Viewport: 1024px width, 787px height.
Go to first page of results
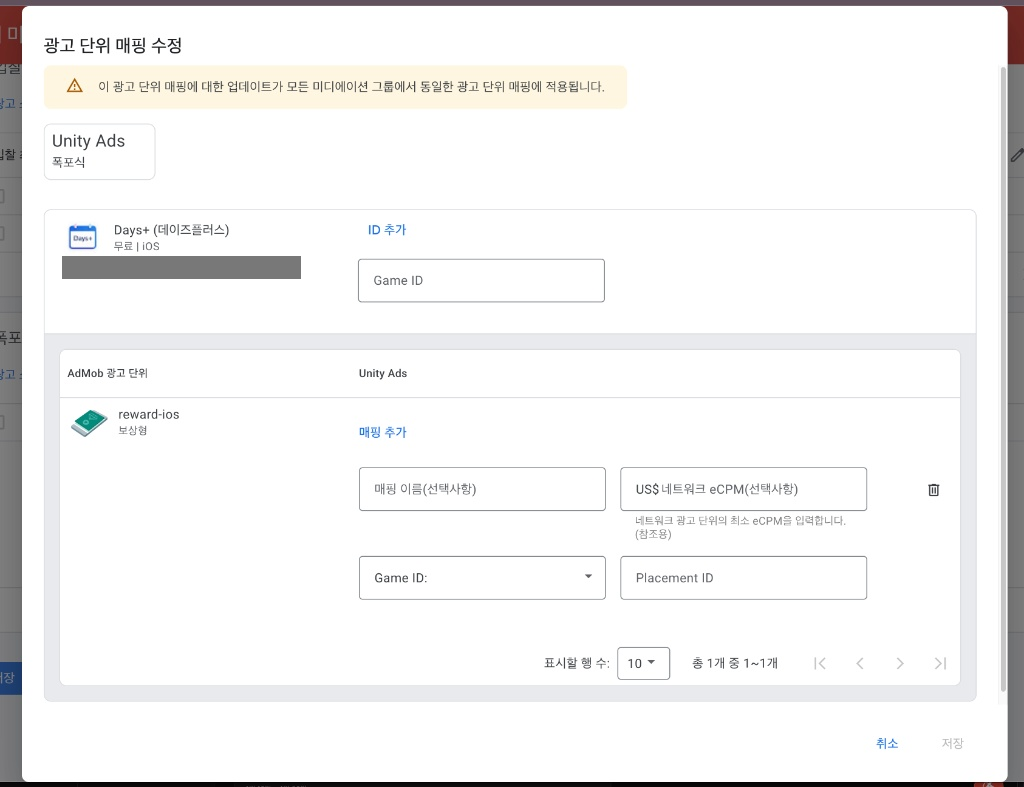click(820, 664)
